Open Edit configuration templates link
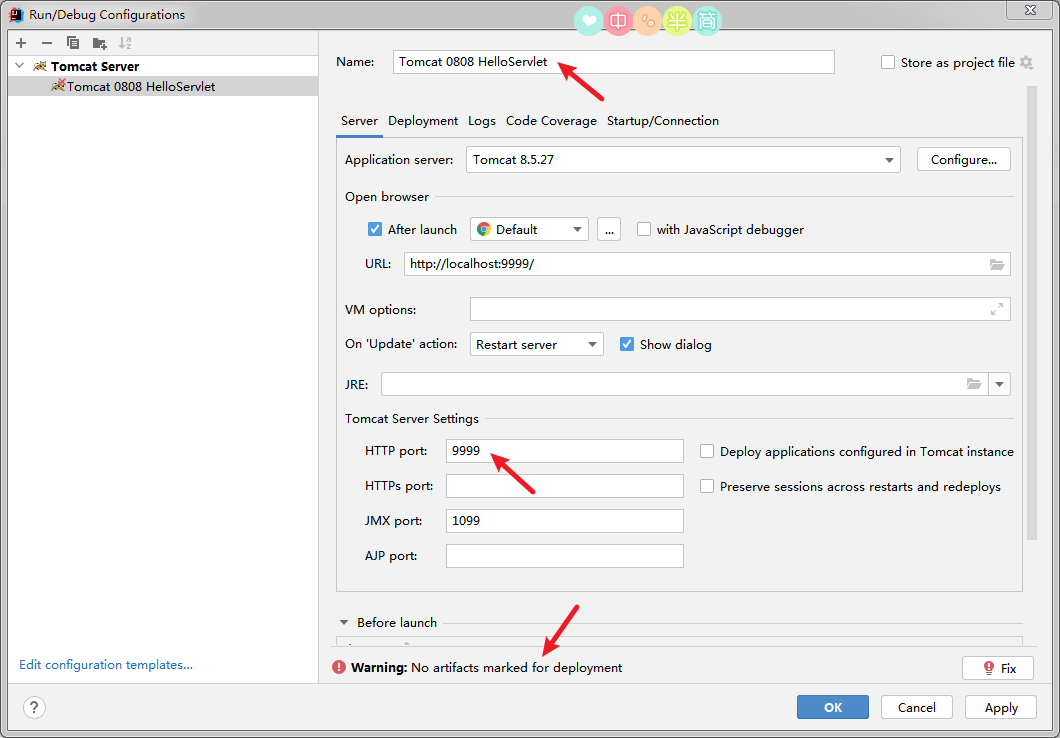 point(106,665)
